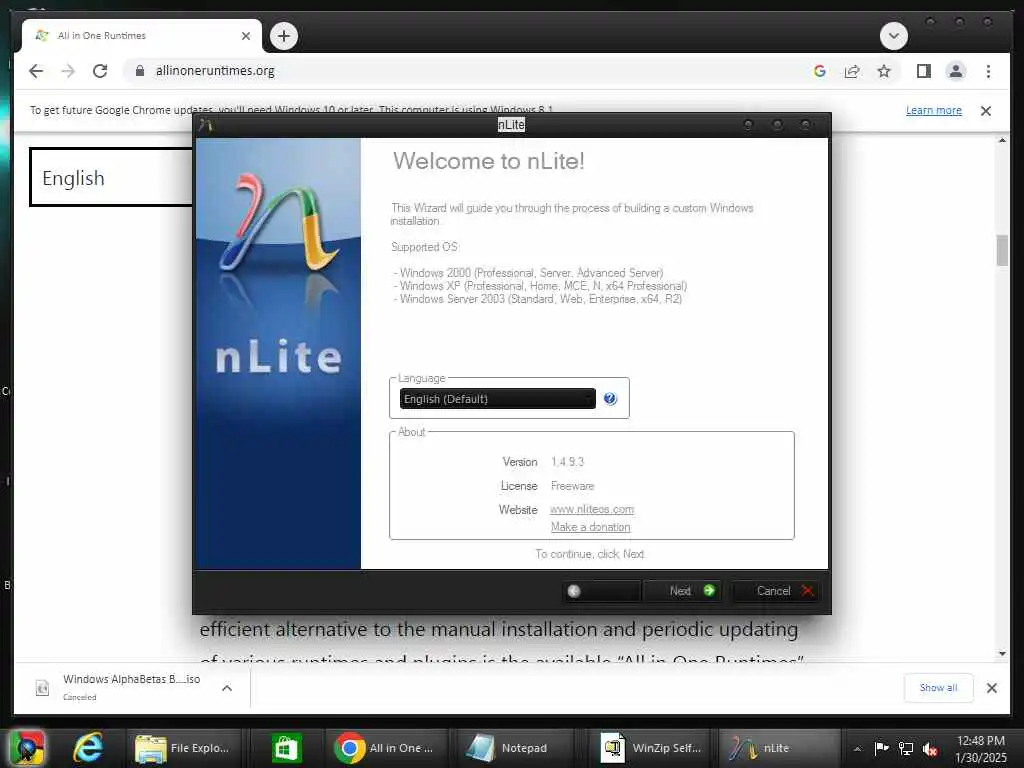Screen dimensions: 1024x768
Task: Click Learn more in Chrome update notice
Action: 933,110
